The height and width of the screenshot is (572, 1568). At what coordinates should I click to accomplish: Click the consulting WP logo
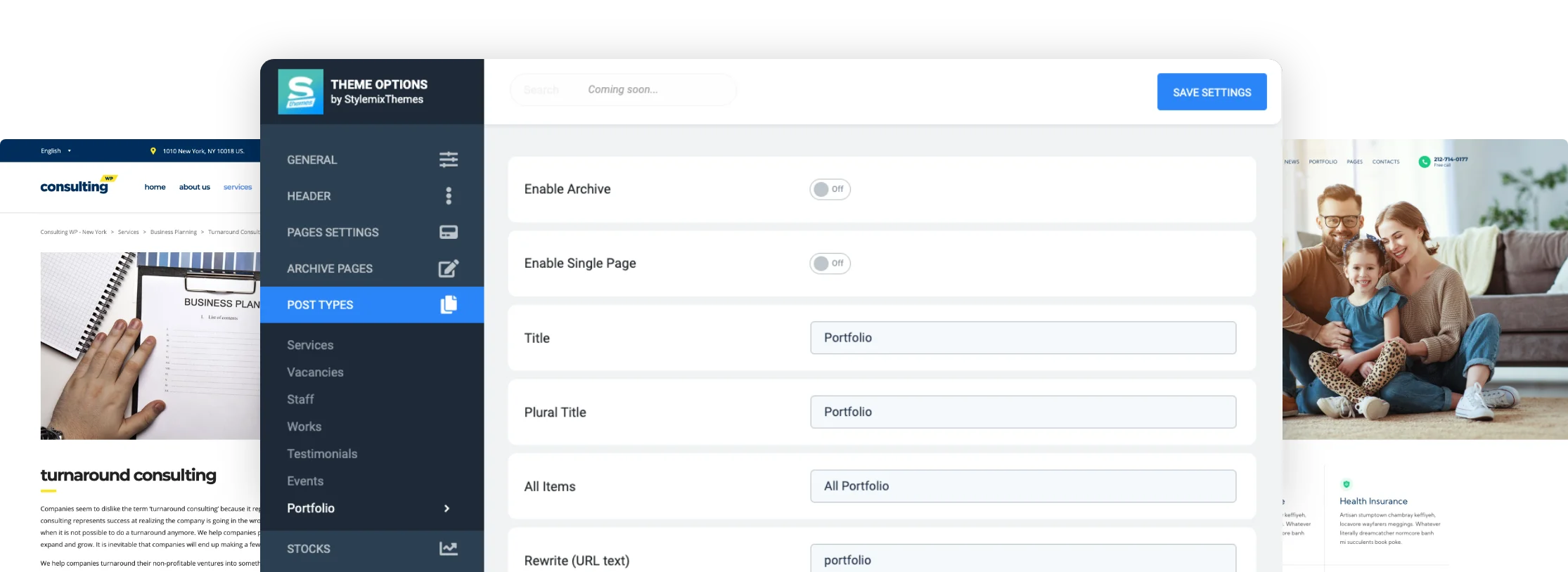(78, 185)
